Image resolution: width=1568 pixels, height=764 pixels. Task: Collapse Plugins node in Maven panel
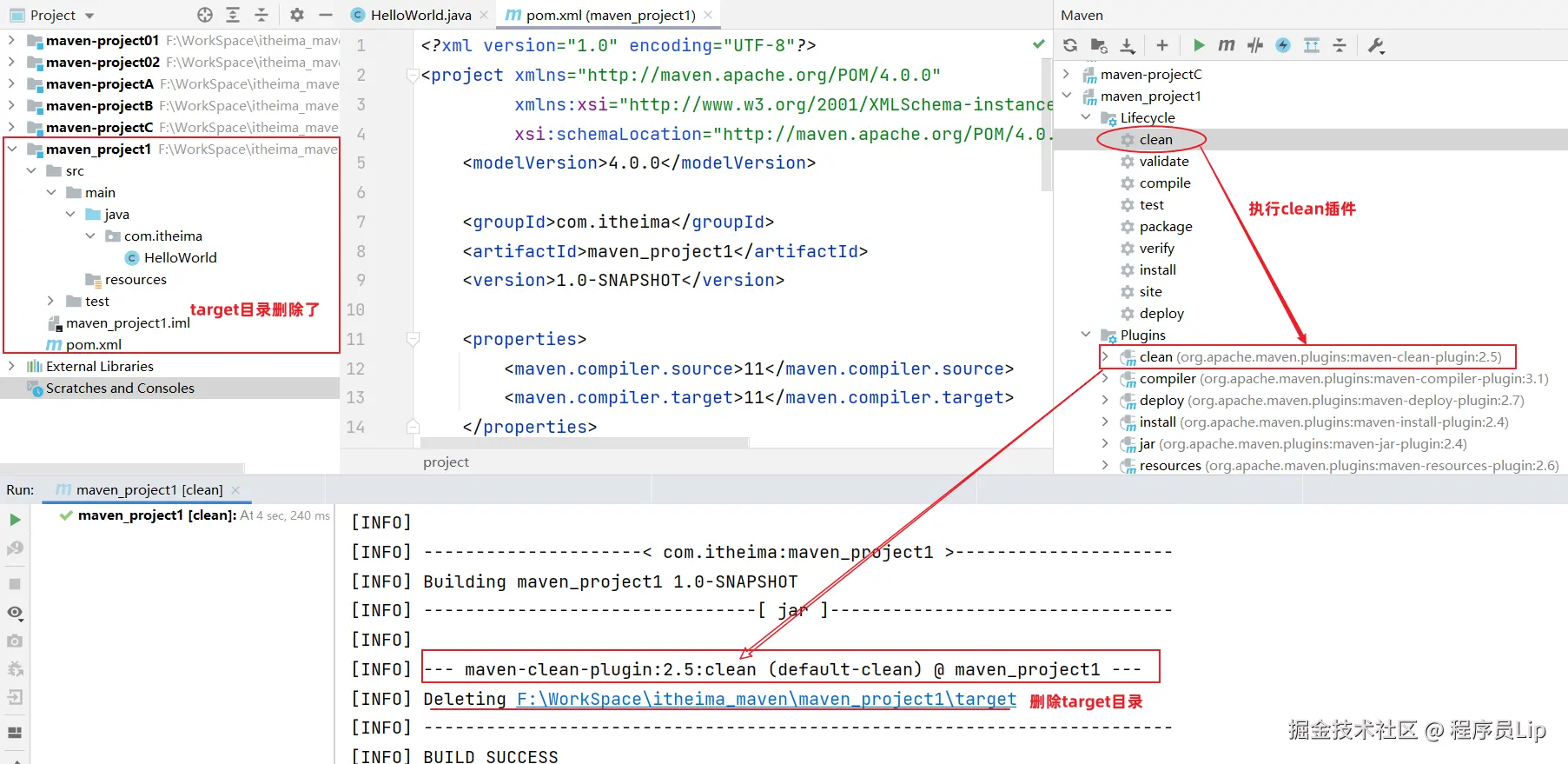click(x=1086, y=334)
